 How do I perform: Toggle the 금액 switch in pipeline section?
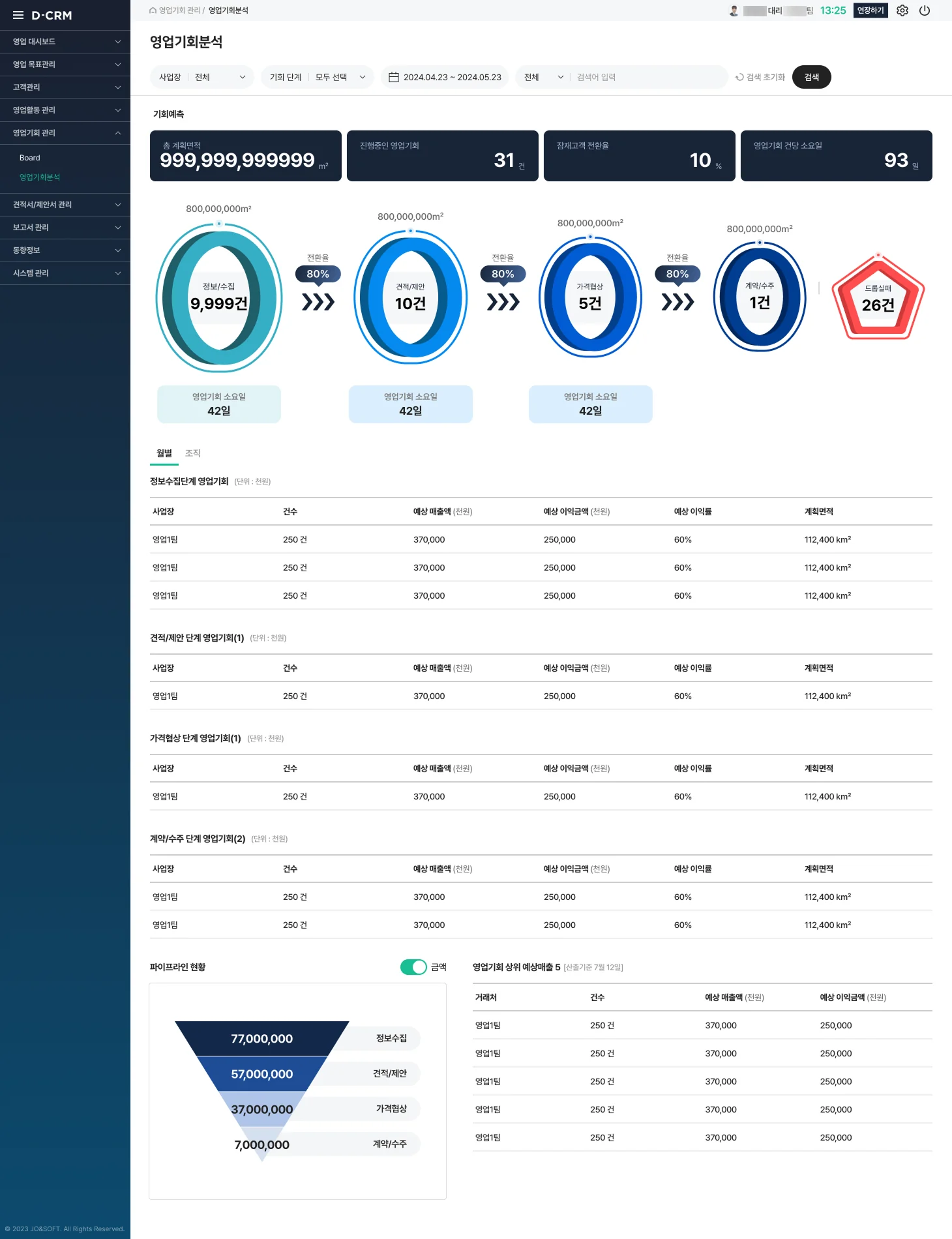pos(413,967)
